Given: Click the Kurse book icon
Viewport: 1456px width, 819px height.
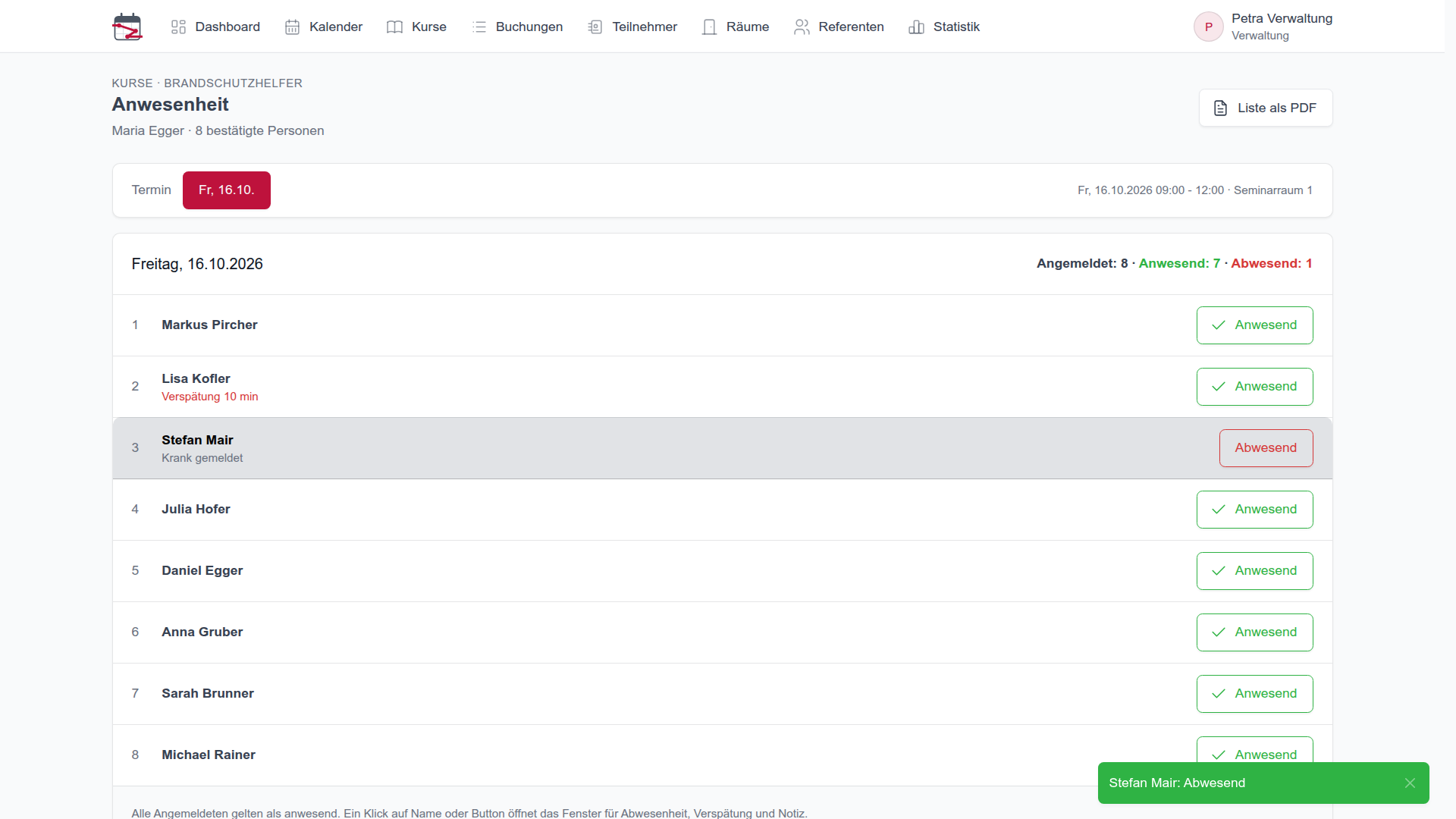Looking at the screenshot, I should pyautogui.click(x=394, y=27).
